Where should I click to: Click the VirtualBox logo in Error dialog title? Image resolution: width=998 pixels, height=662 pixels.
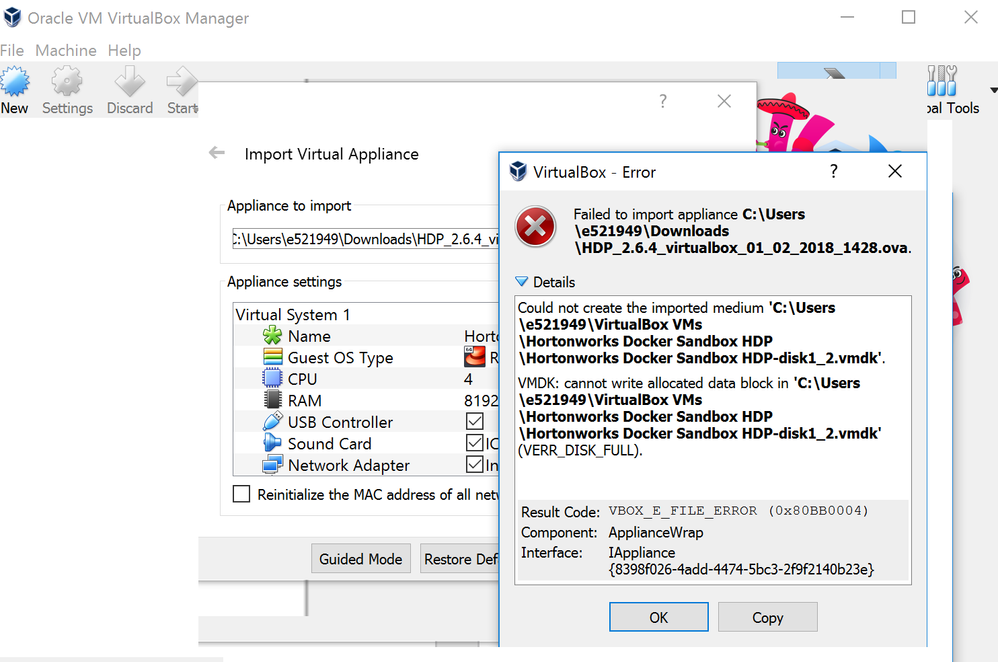point(518,171)
